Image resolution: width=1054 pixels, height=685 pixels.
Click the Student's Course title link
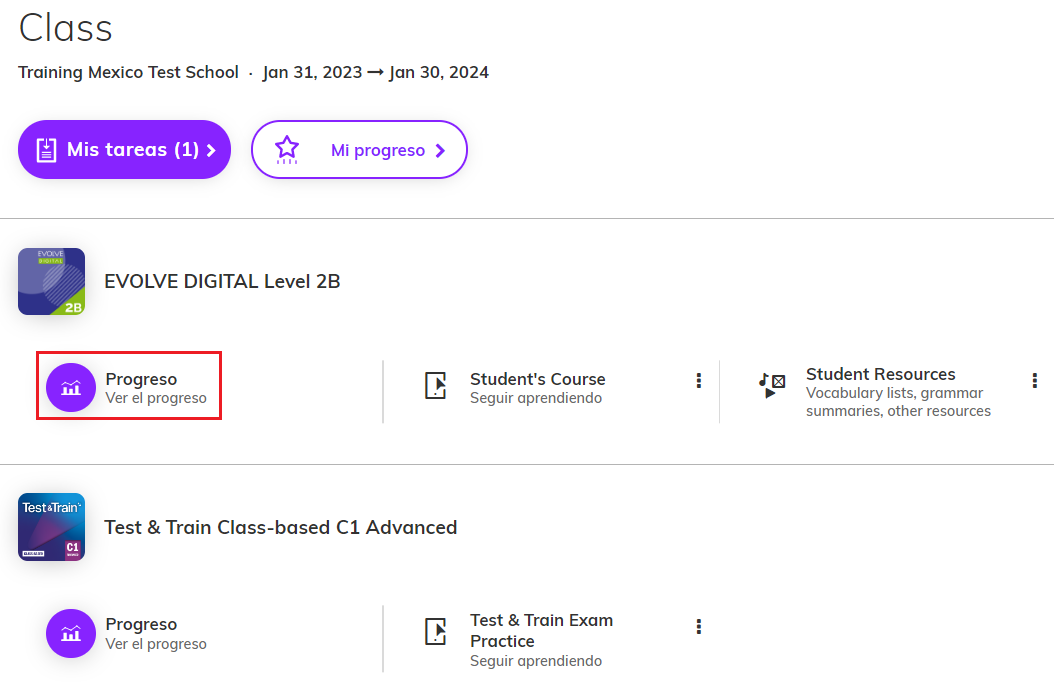pyautogui.click(x=538, y=379)
